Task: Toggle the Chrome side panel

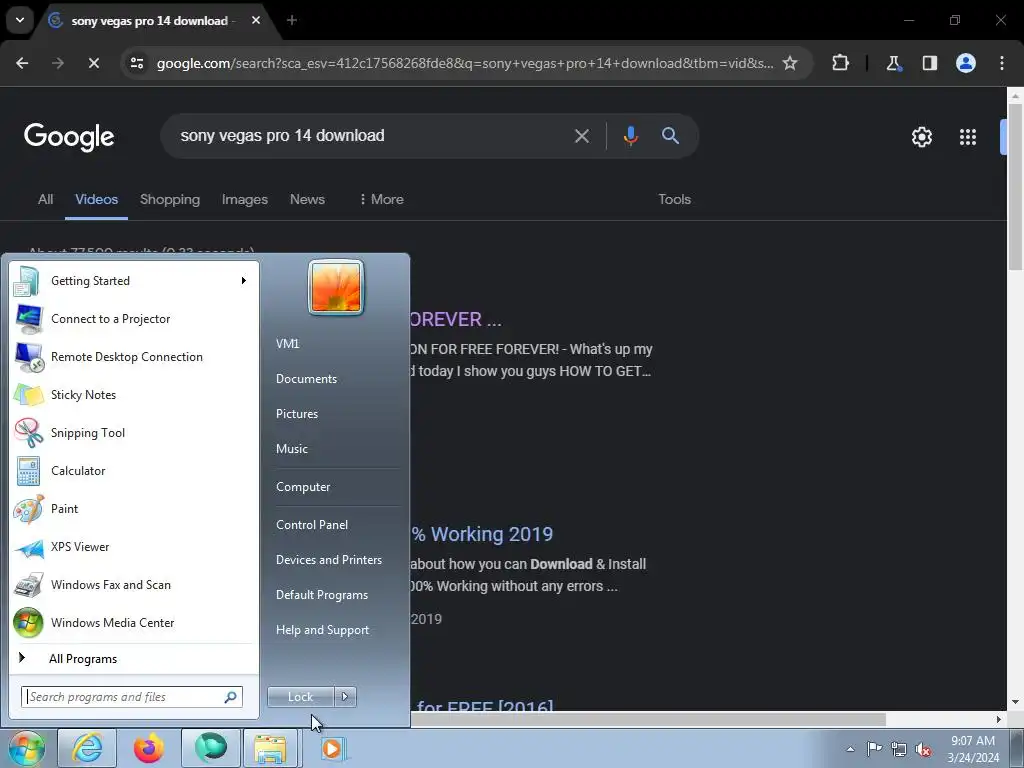Action: tap(929, 63)
